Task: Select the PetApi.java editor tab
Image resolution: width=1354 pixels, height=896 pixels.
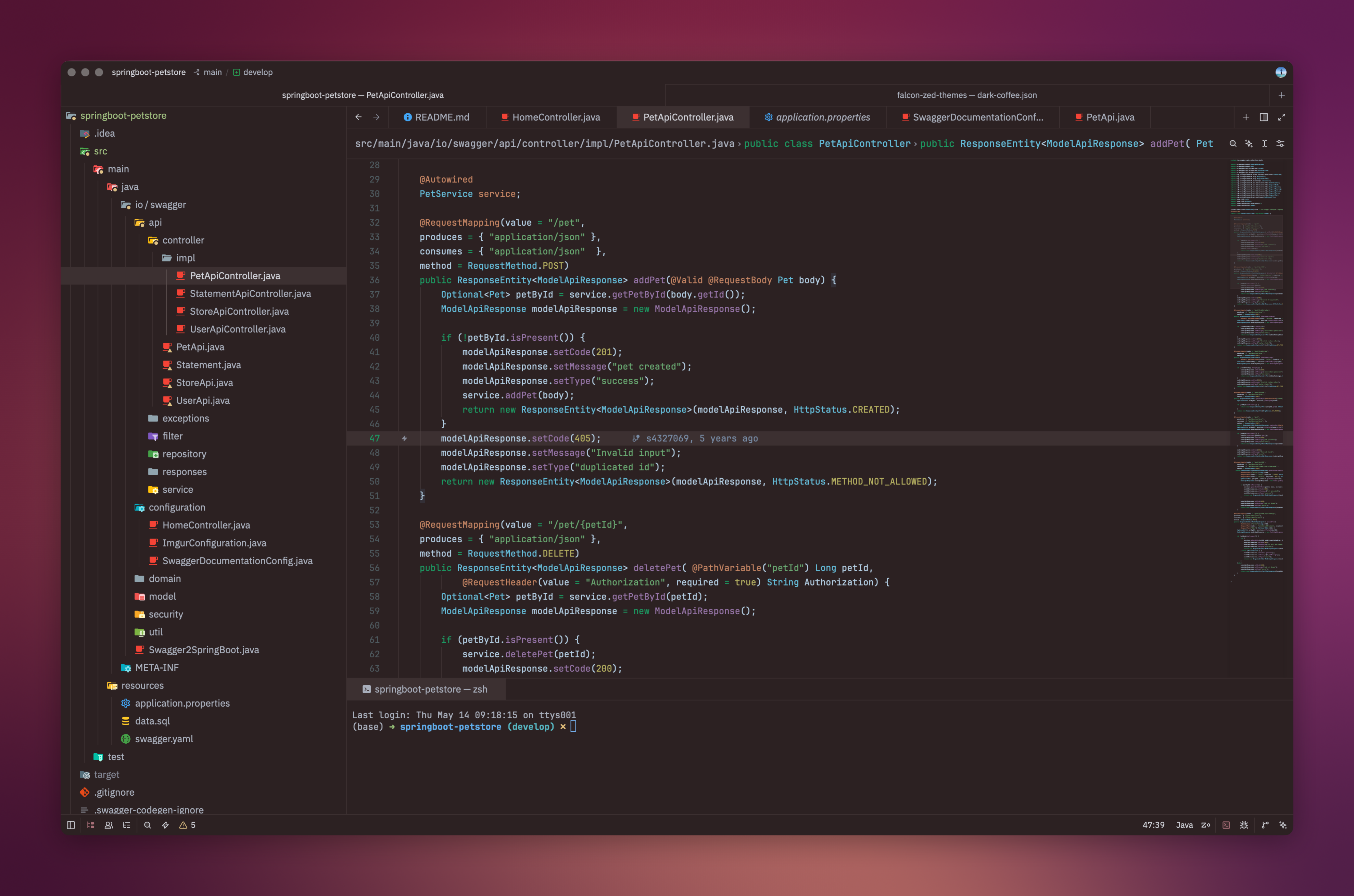Action: tap(1105, 117)
